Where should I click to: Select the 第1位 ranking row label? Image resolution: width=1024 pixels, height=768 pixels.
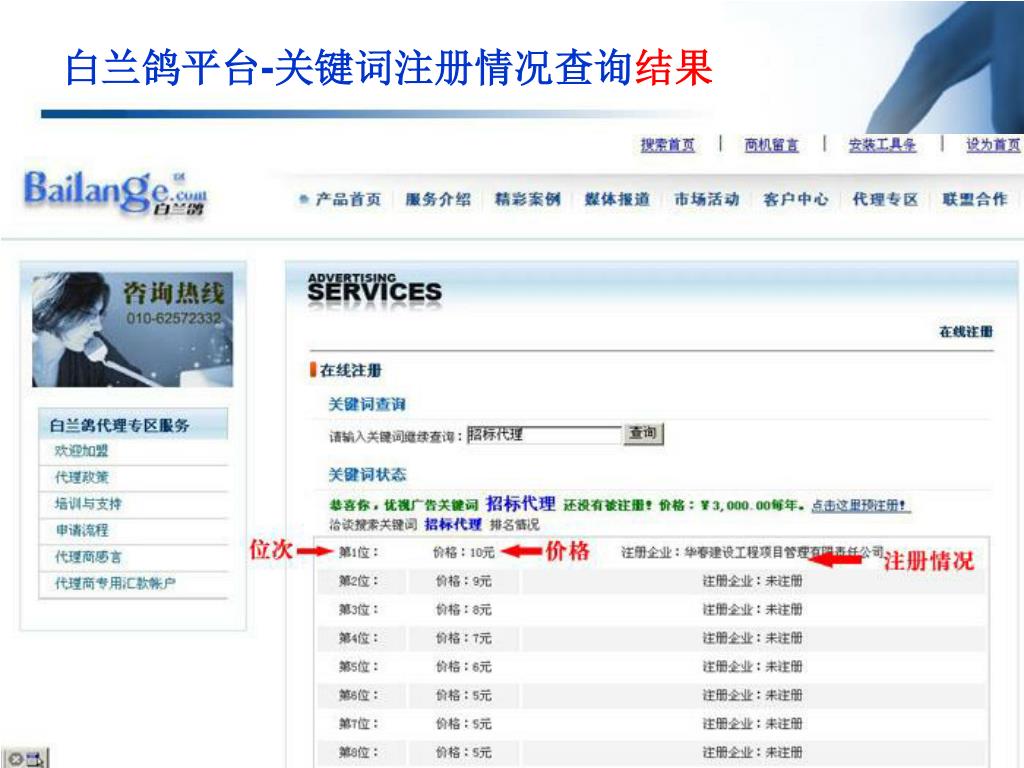359,552
